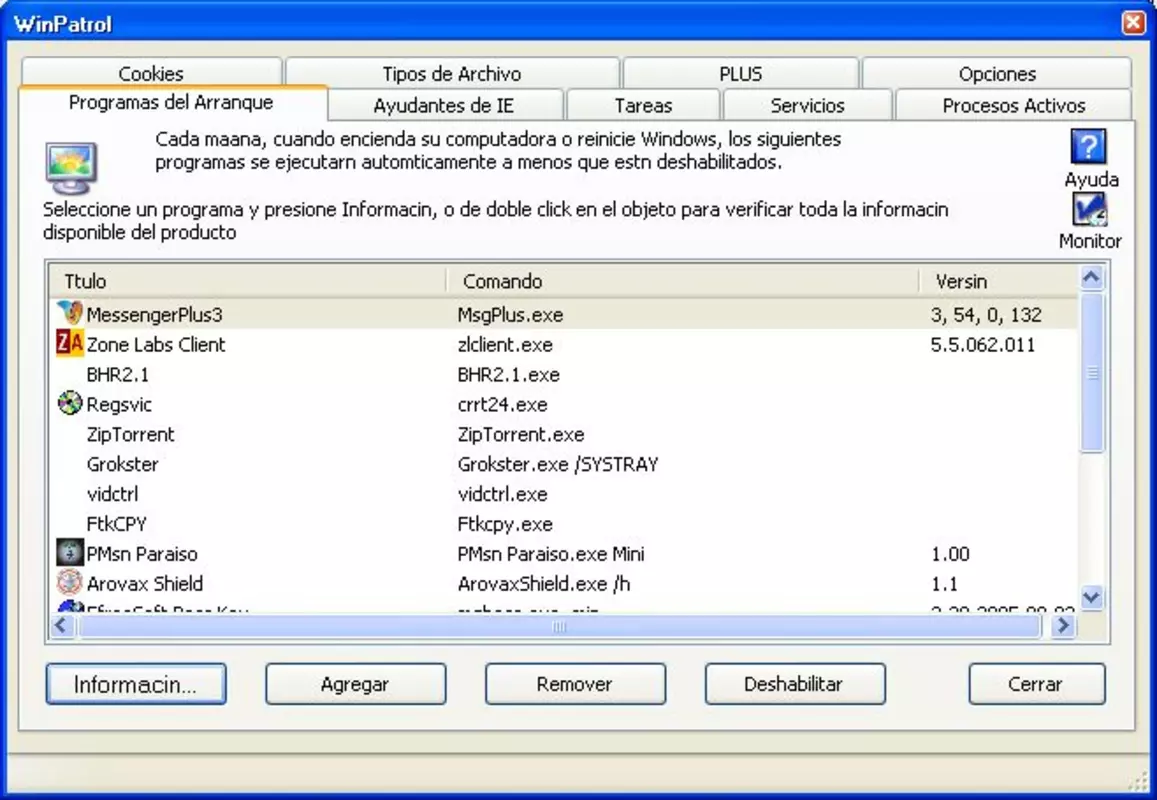This screenshot has height=800, width=1157.
Task: Click the Deshabilitar button
Action: pyautogui.click(x=795, y=684)
